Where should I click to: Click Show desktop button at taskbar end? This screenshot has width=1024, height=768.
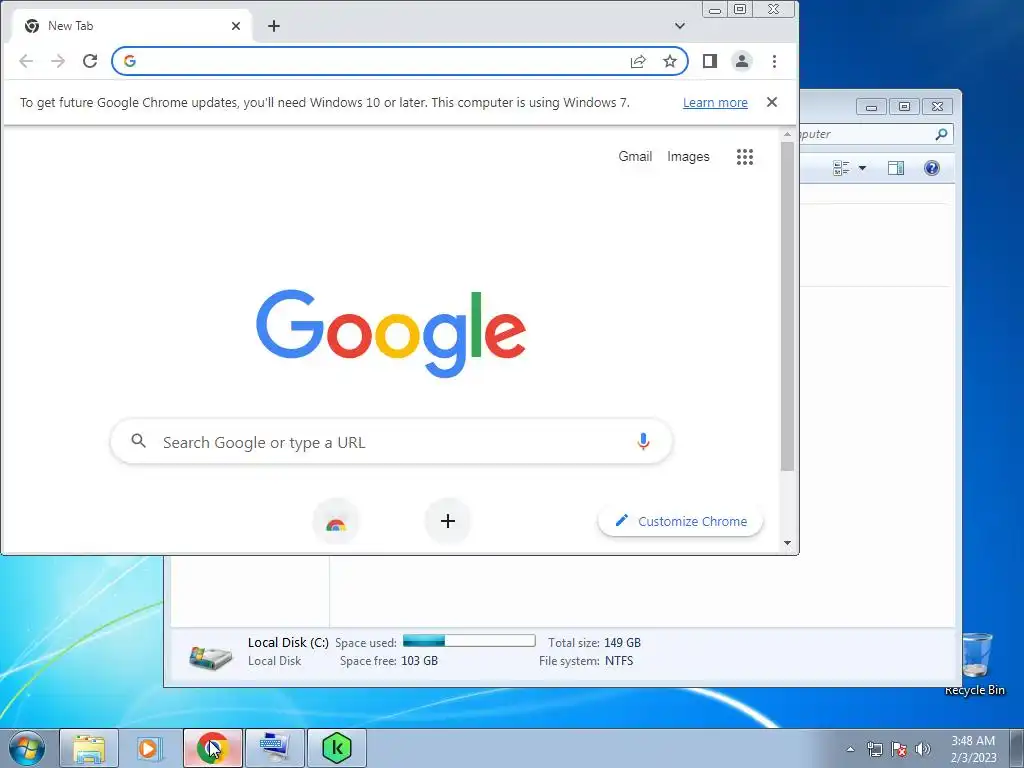pyautogui.click(x=1017, y=748)
